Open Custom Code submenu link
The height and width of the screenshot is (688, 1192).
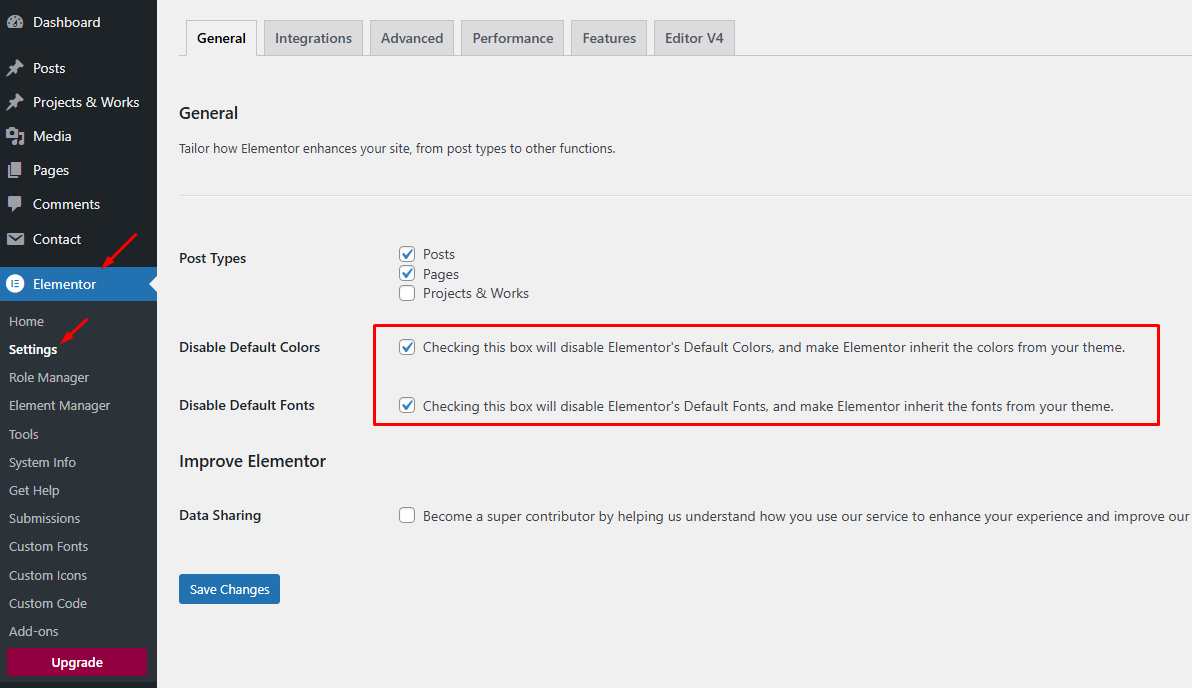coord(48,604)
